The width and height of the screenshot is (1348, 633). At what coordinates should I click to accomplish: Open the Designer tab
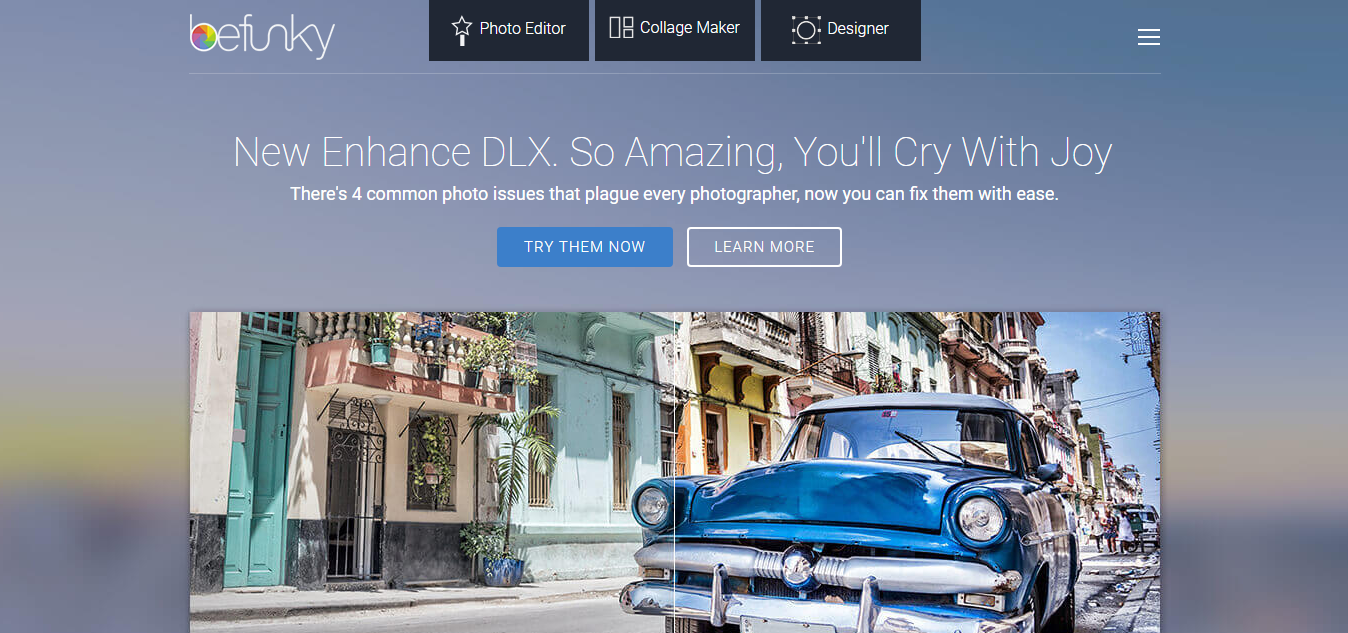841,30
